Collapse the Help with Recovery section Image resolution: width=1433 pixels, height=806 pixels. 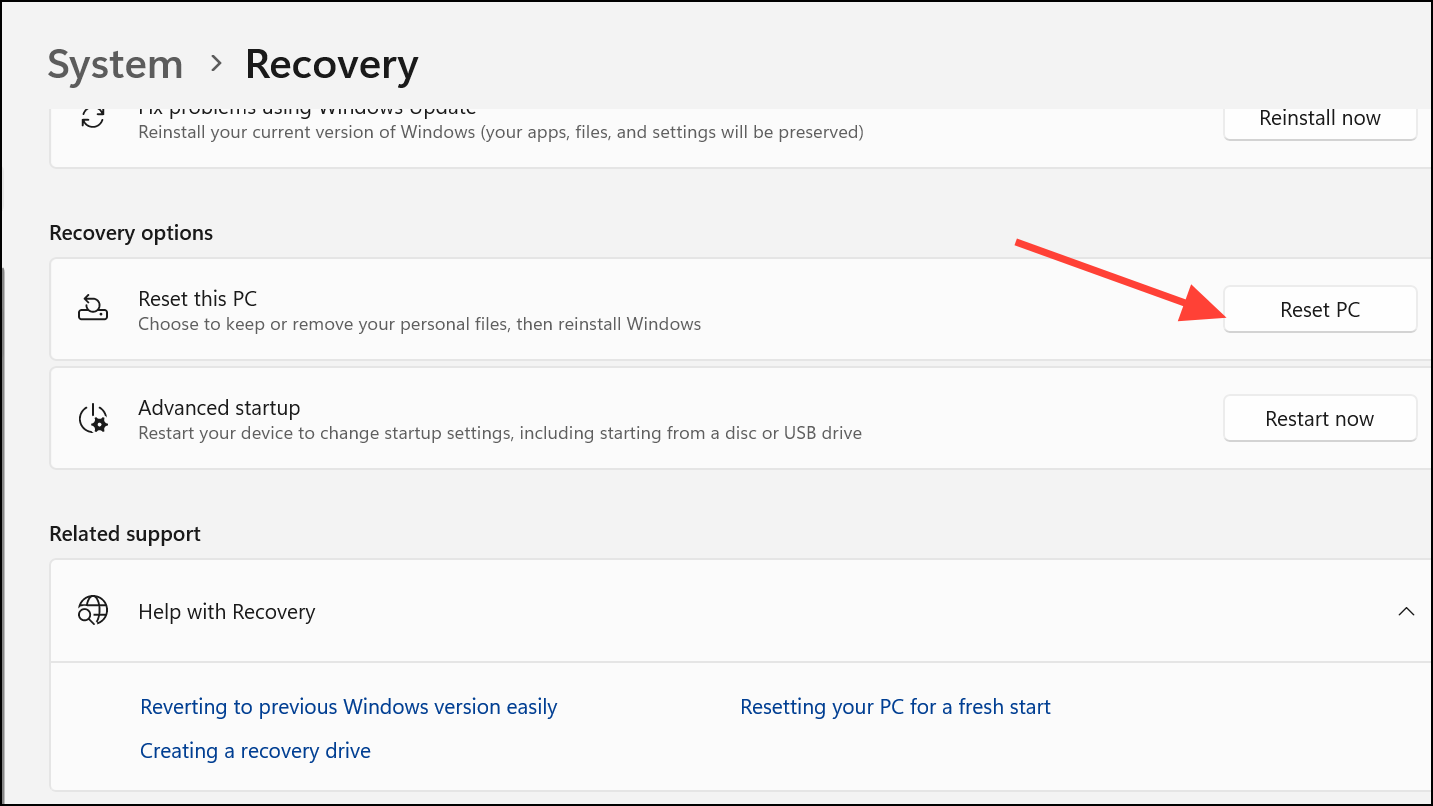[1406, 611]
